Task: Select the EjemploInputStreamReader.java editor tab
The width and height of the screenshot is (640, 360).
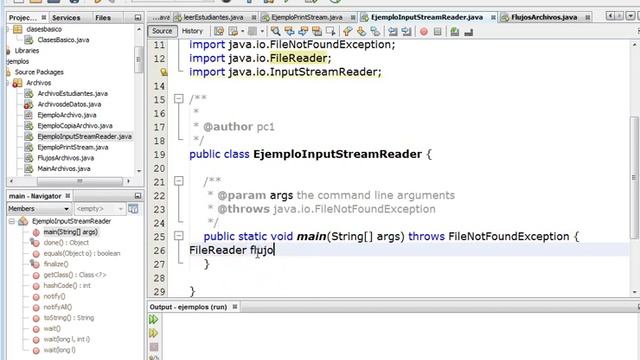Action: (x=427, y=17)
